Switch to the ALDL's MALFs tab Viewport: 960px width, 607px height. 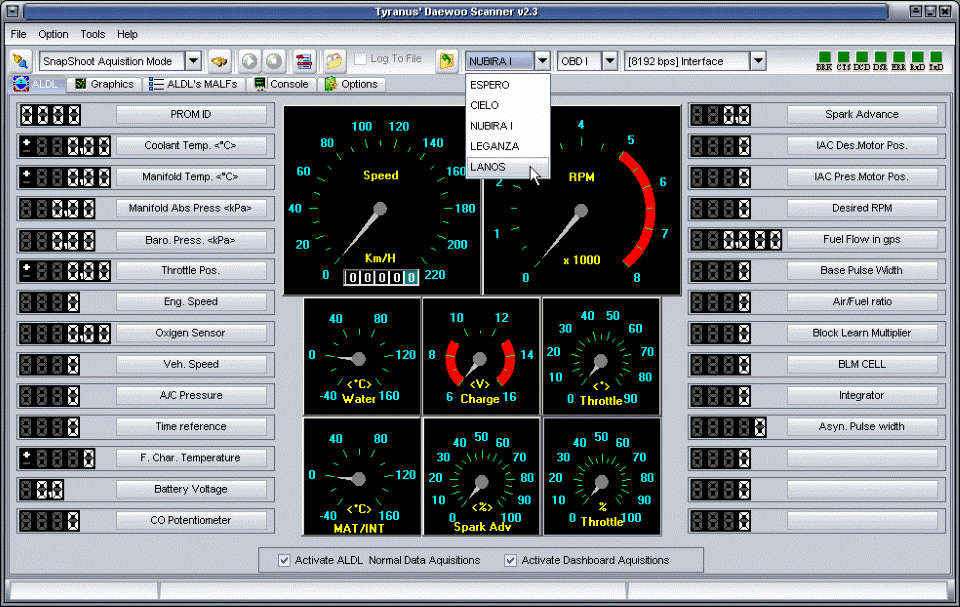pos(194,84)
